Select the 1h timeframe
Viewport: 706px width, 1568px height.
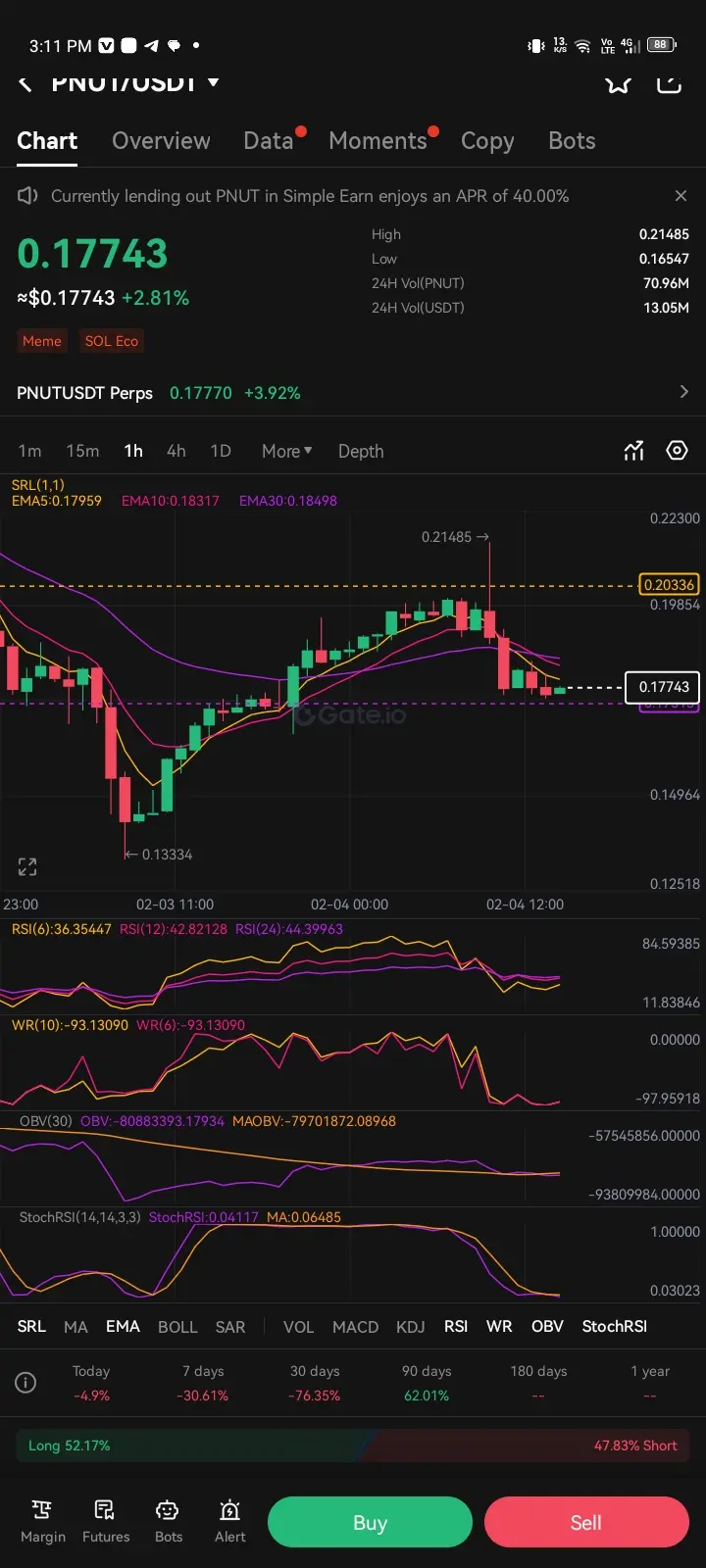click(133, 451)
